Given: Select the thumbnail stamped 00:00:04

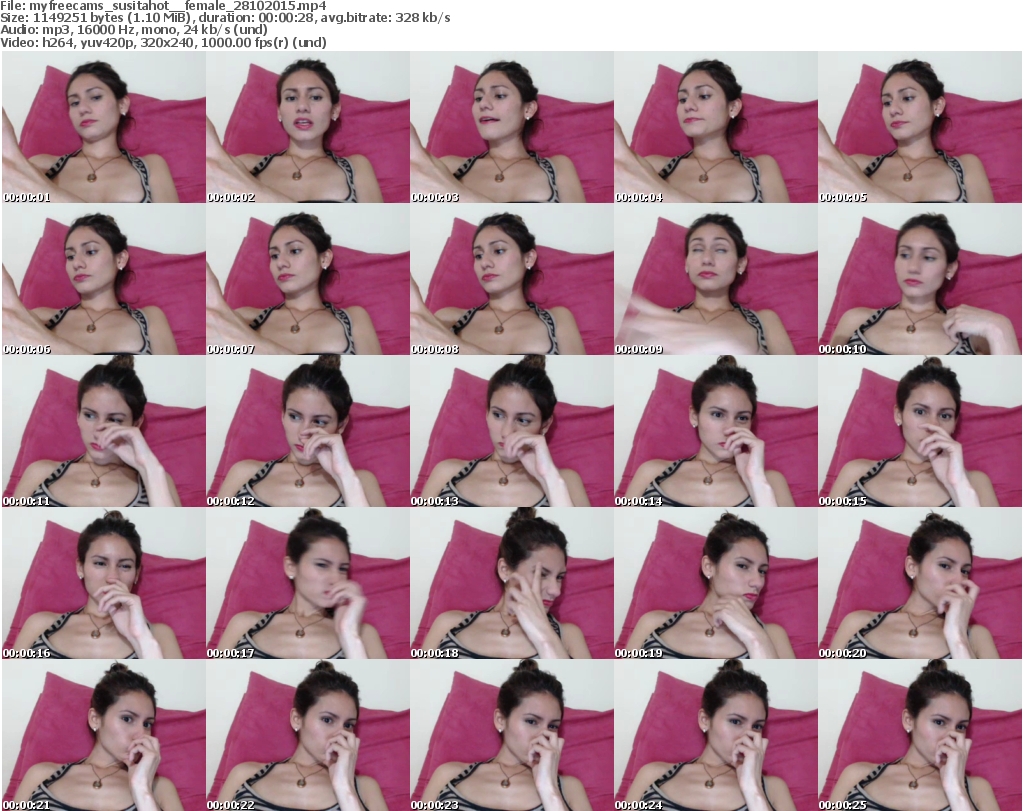Looking at the screenshot, I should [x=716, y=127].
